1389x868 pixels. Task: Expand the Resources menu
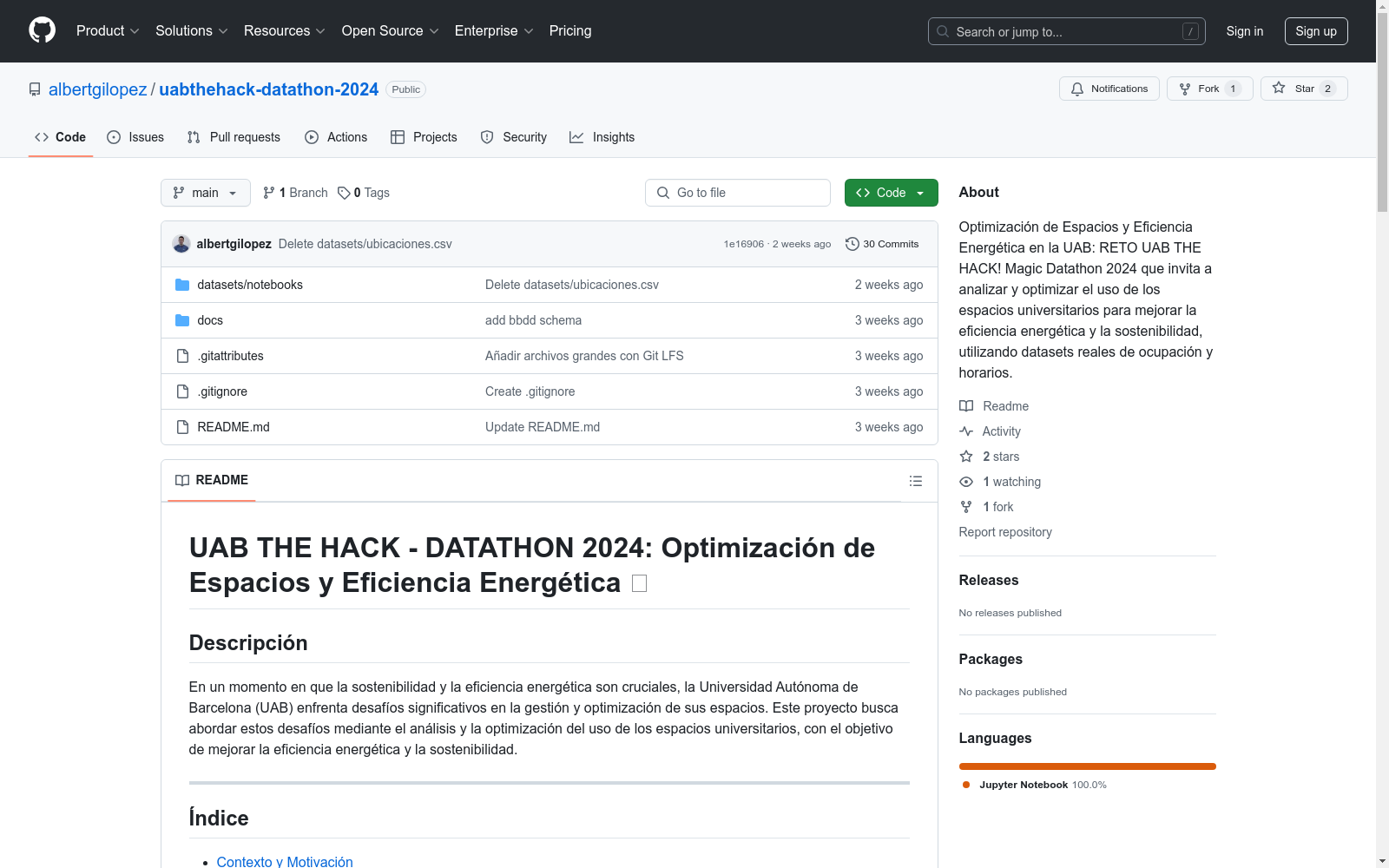pos(285,31)
